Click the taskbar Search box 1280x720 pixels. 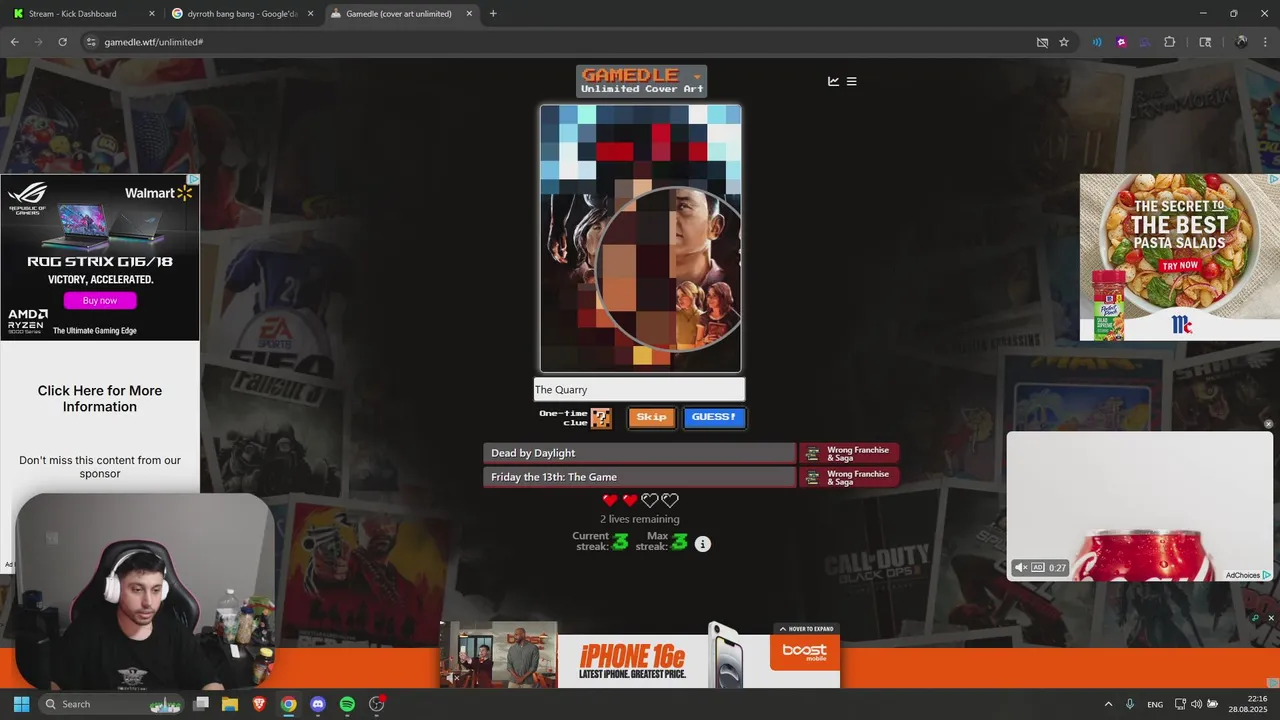tap(111, 704)
